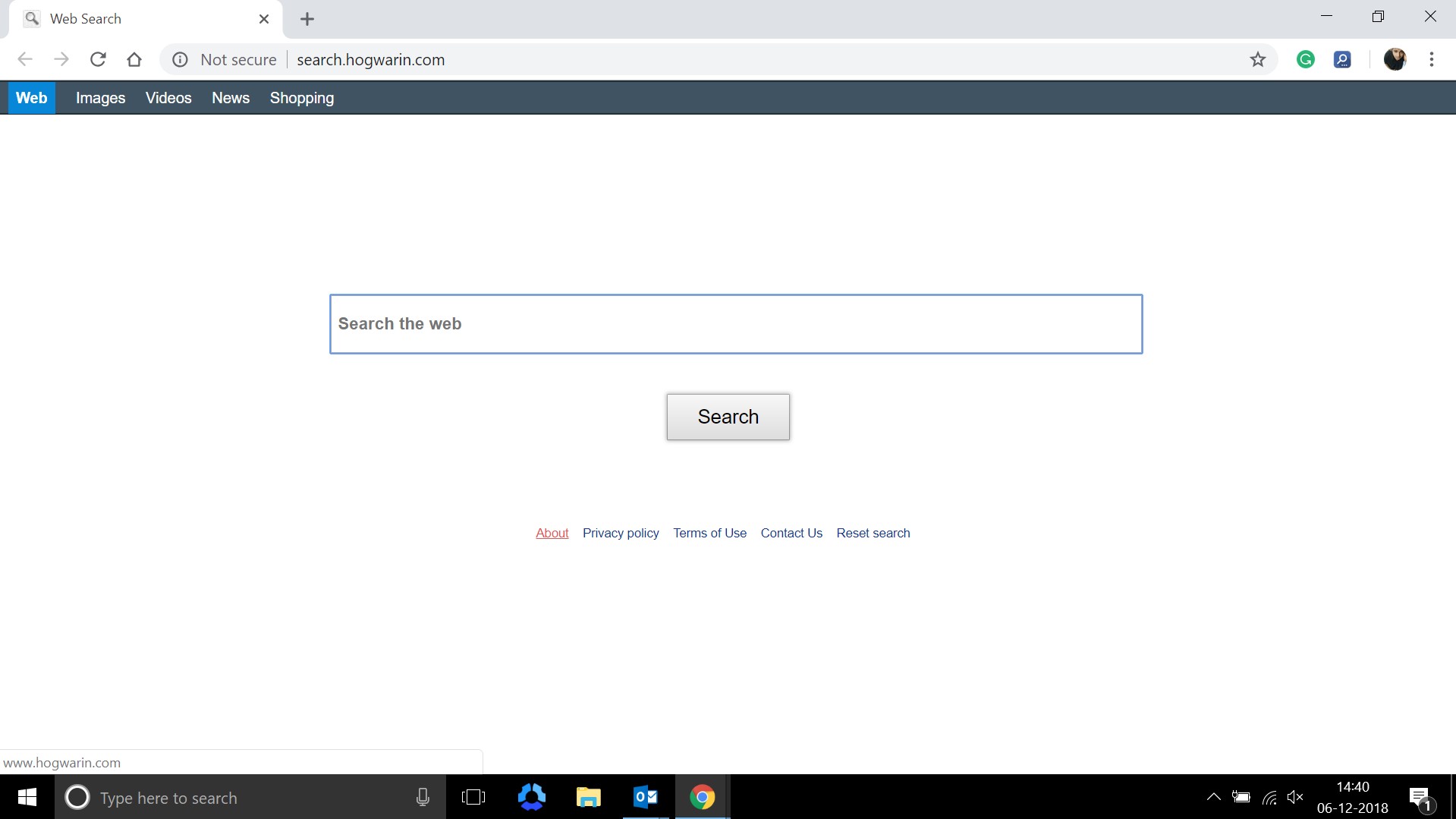Open the browser home page

134,59
